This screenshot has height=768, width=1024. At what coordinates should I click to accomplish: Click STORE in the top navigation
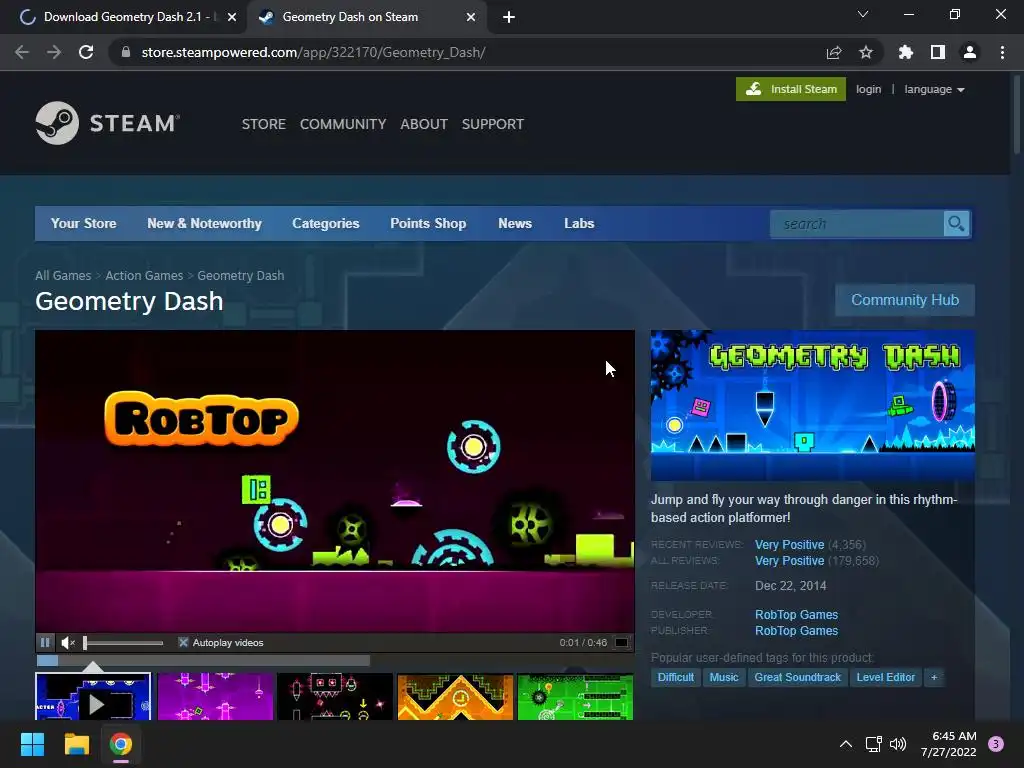tap(264, 124)
